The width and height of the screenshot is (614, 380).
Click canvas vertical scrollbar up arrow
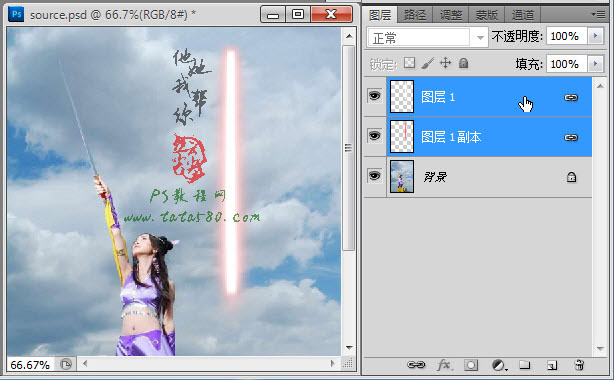pos(349,36)
